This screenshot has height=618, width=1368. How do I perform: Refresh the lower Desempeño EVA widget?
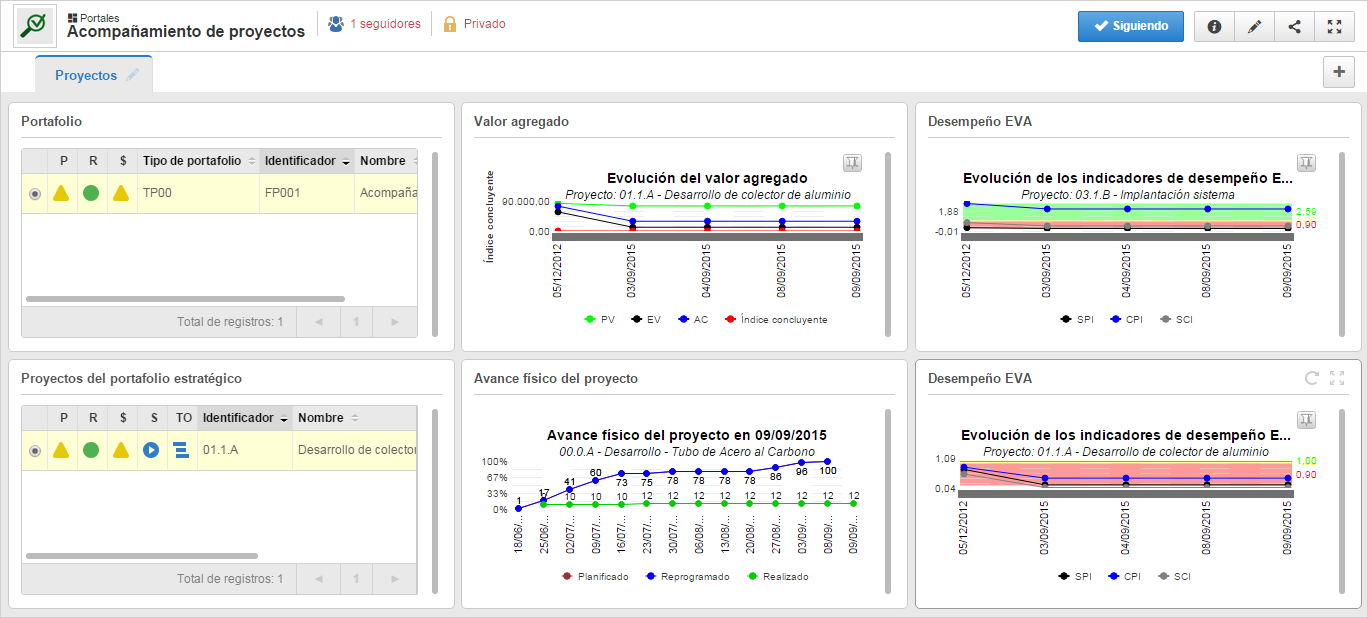pos(1312,378)
